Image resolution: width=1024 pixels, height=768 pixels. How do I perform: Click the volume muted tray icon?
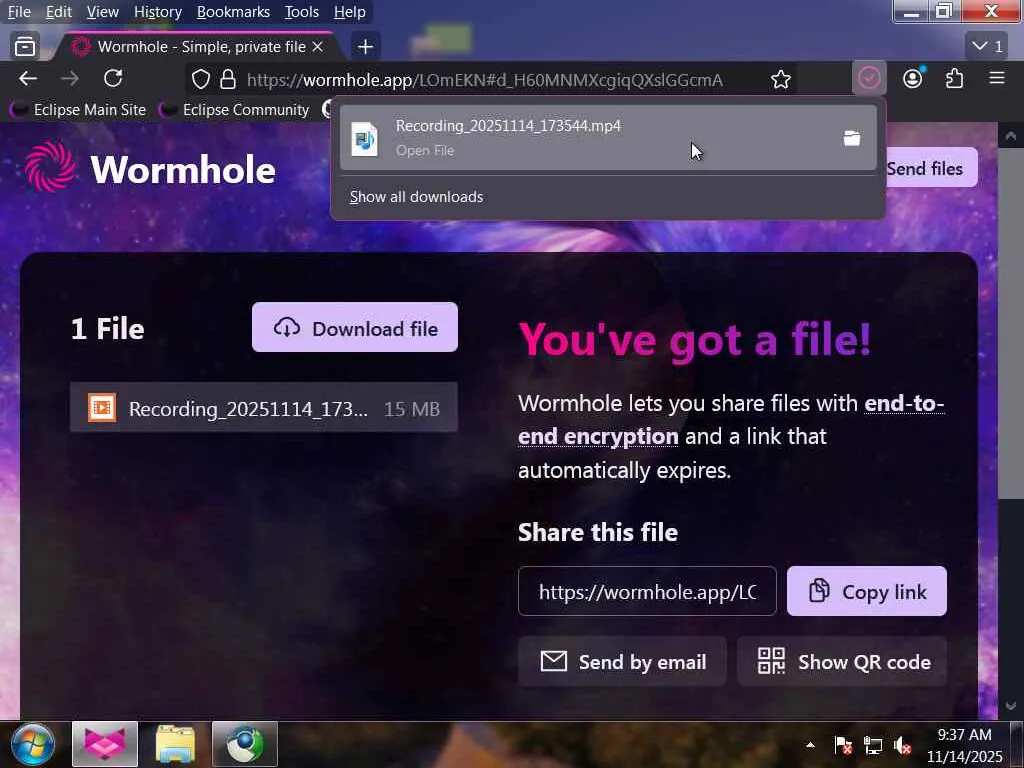click(903, 744)
